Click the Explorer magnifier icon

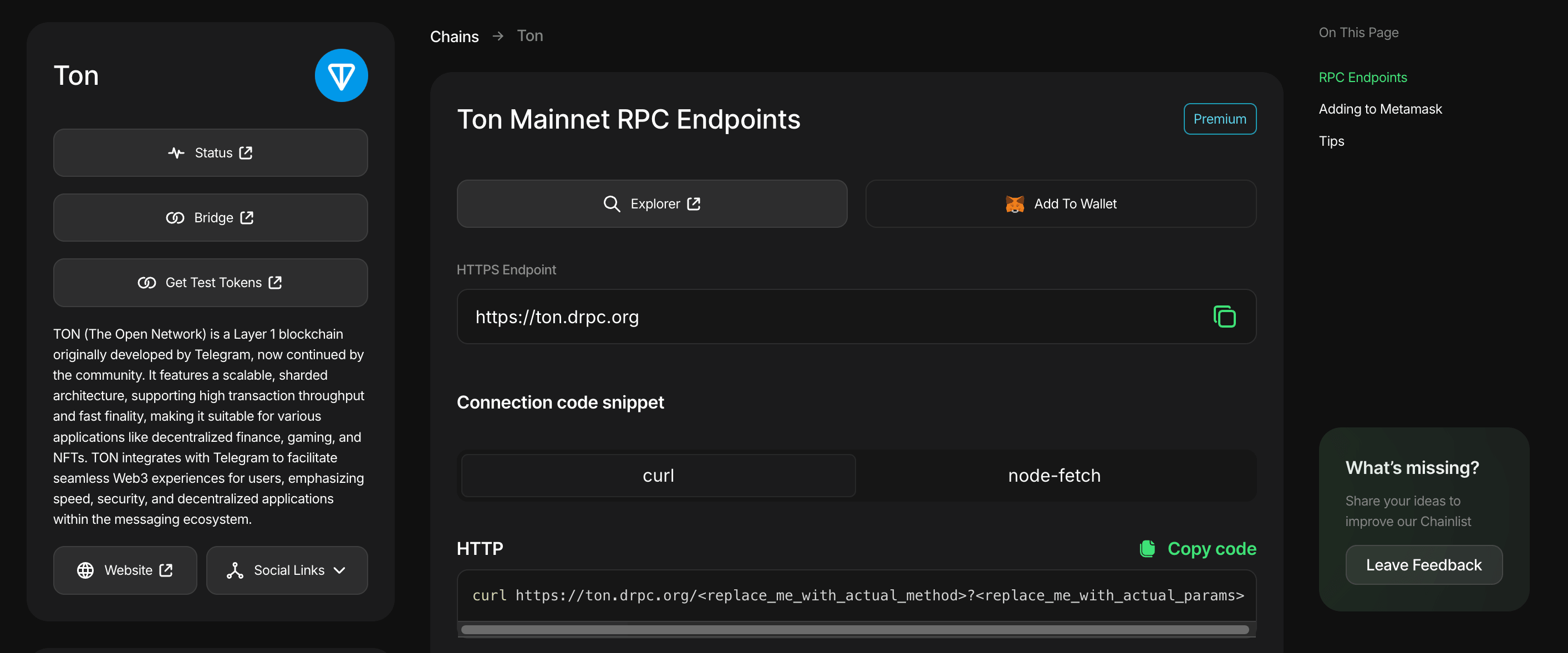click(x=611, y=204)
